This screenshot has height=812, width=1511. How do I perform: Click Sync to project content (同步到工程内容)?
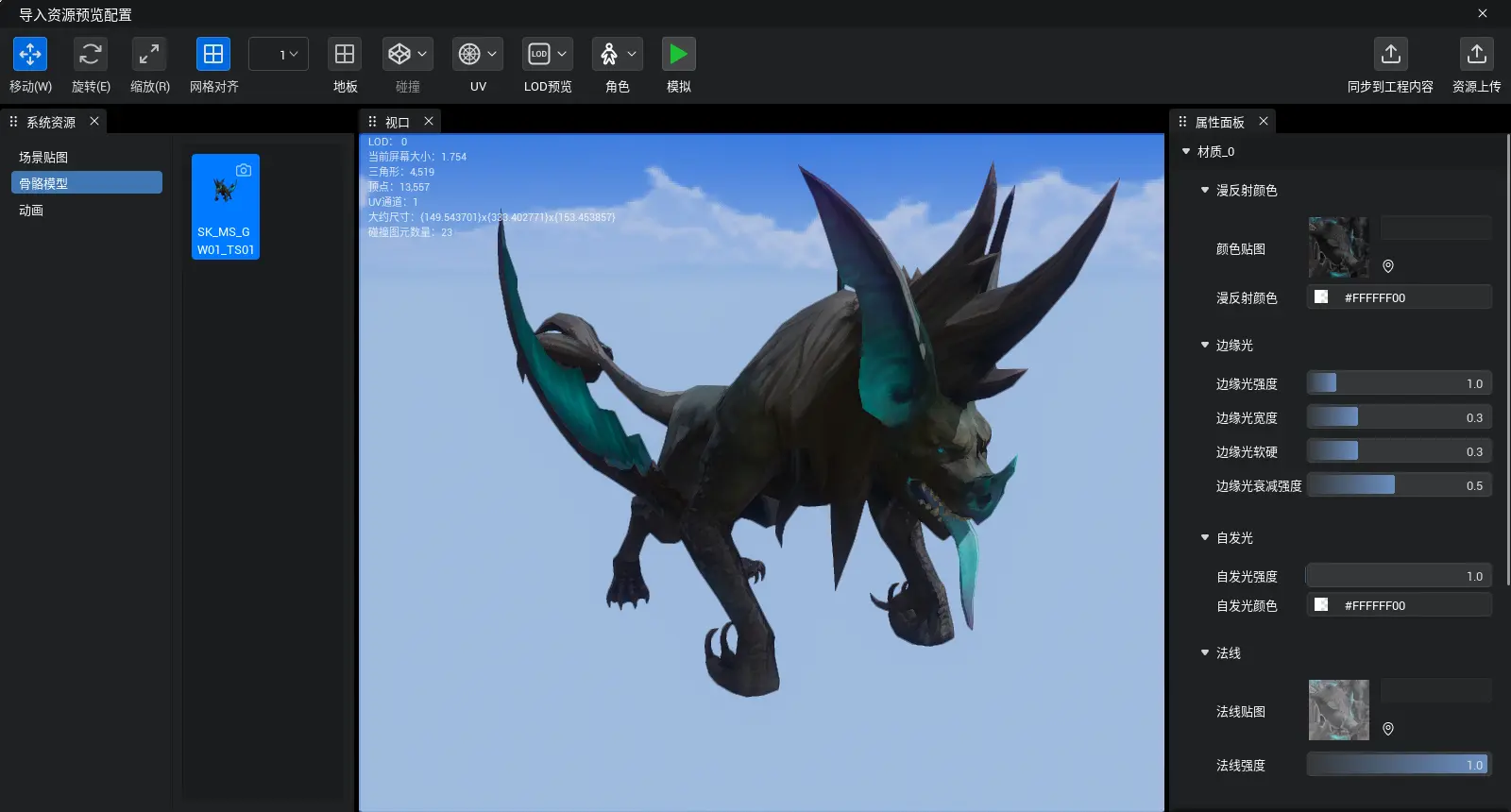1390,54
